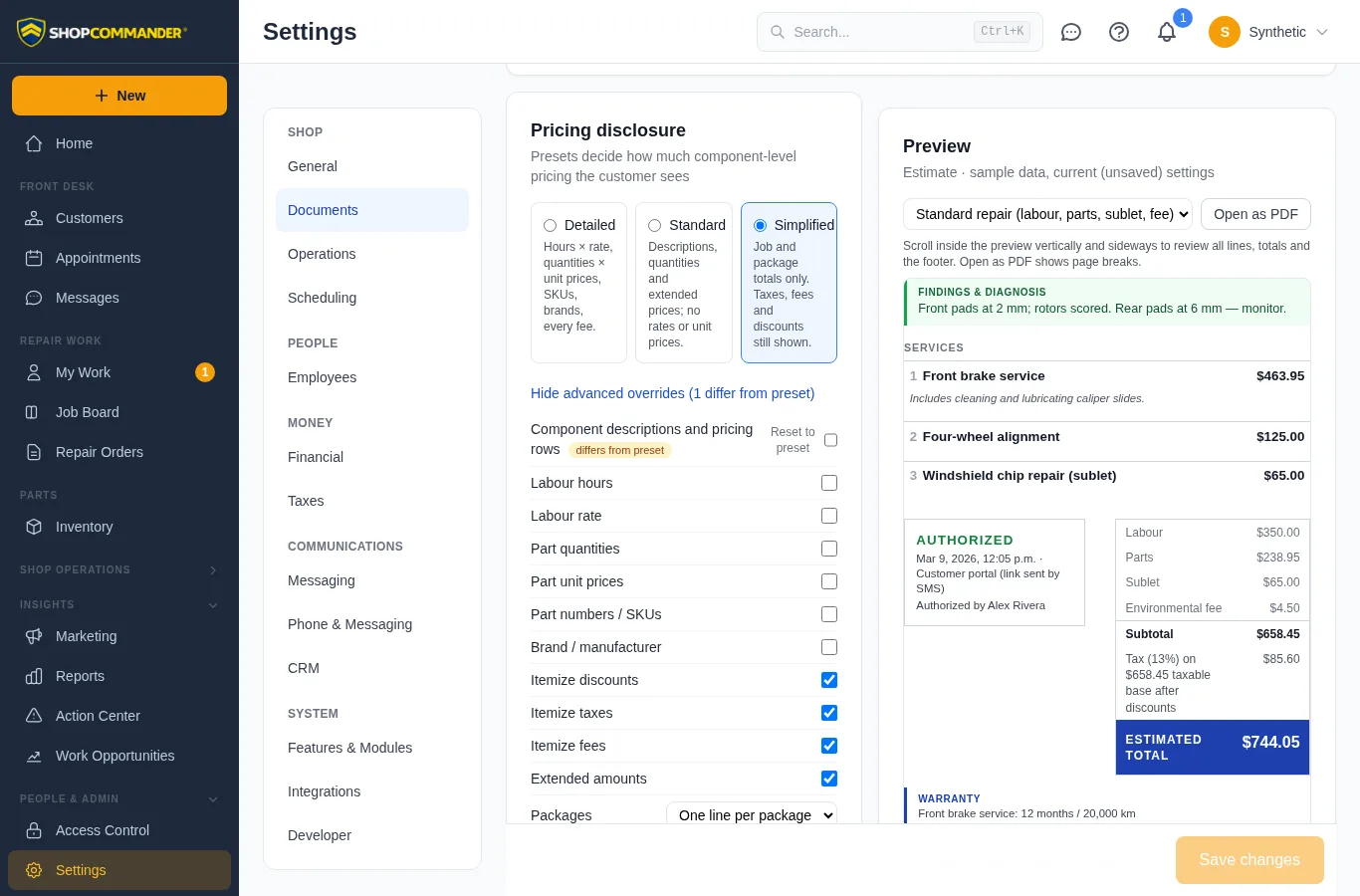Open the Synthetic user menu chevron
Viewport: 1360px width, 896px height.
tap(1322, 32)
